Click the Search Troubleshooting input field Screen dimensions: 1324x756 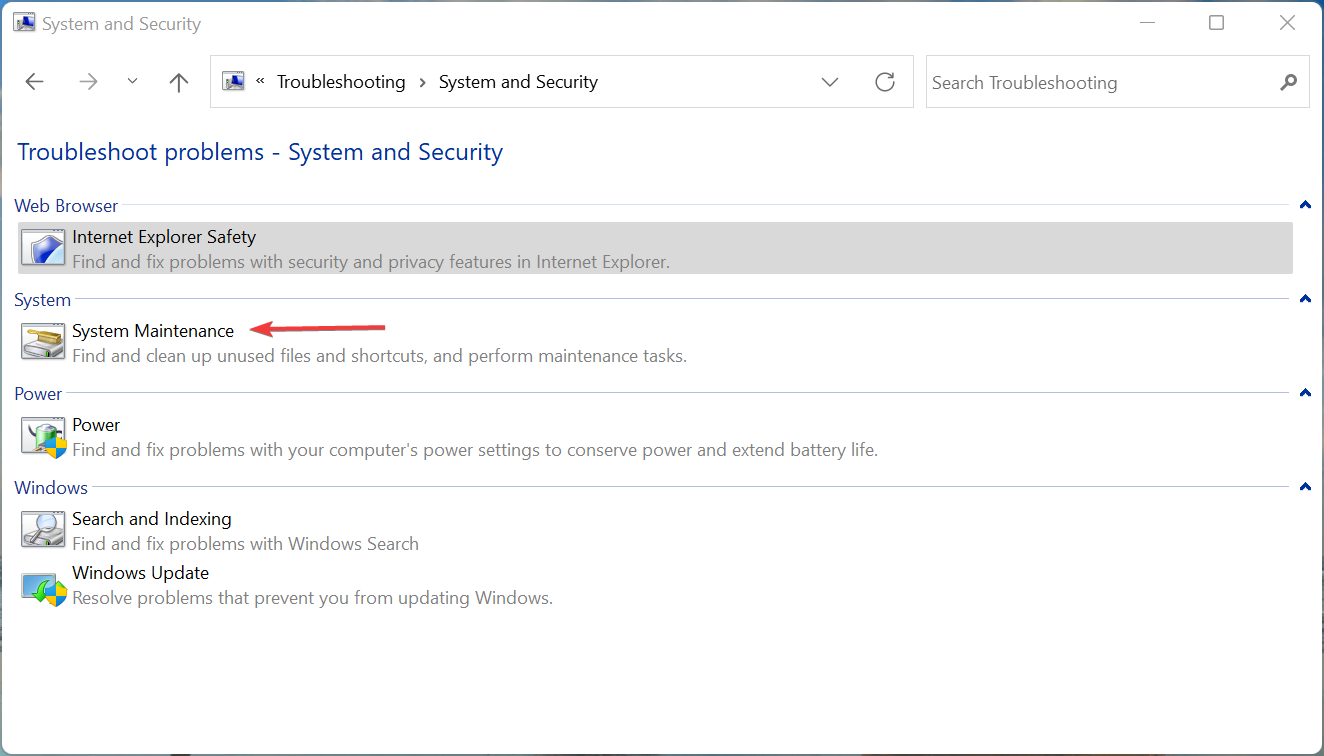(x=1100, y=83)
